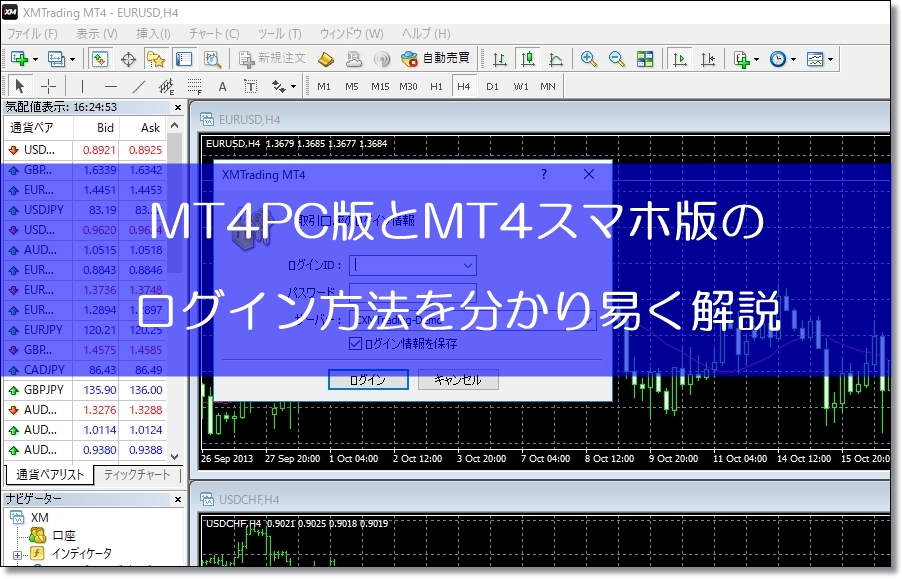Open the チャート (C) menu
This screenshot has width=903, height=579.
click(214, 33)
